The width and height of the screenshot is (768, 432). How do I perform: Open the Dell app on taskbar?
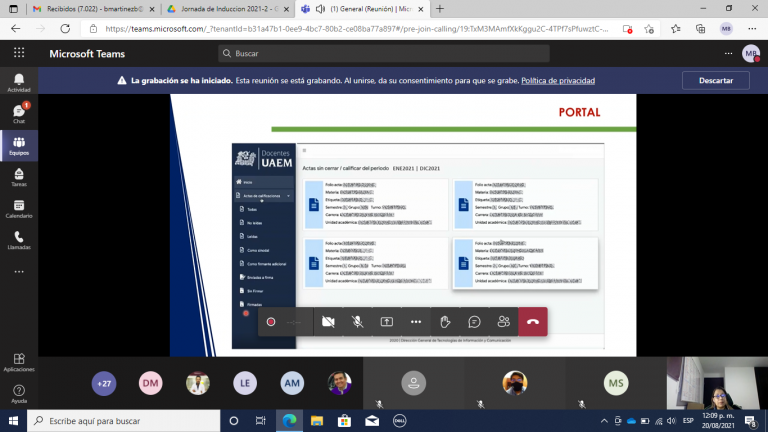399,421
